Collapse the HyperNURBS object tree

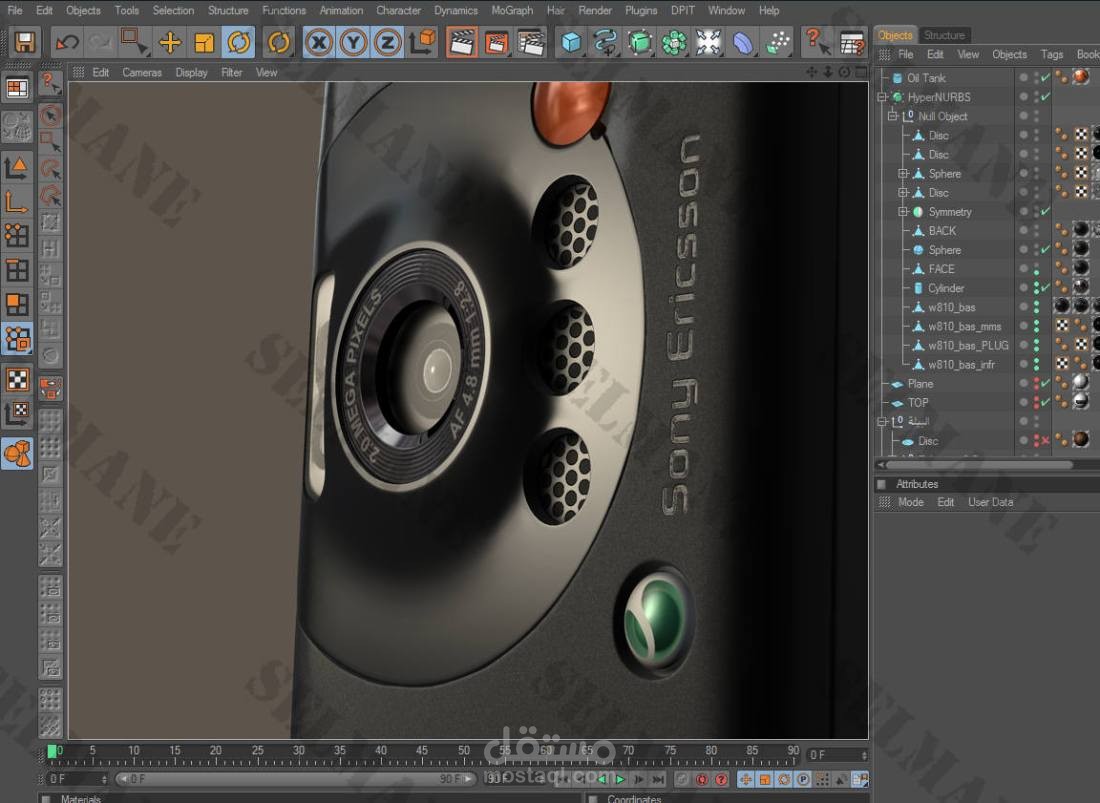click(883, 97)
